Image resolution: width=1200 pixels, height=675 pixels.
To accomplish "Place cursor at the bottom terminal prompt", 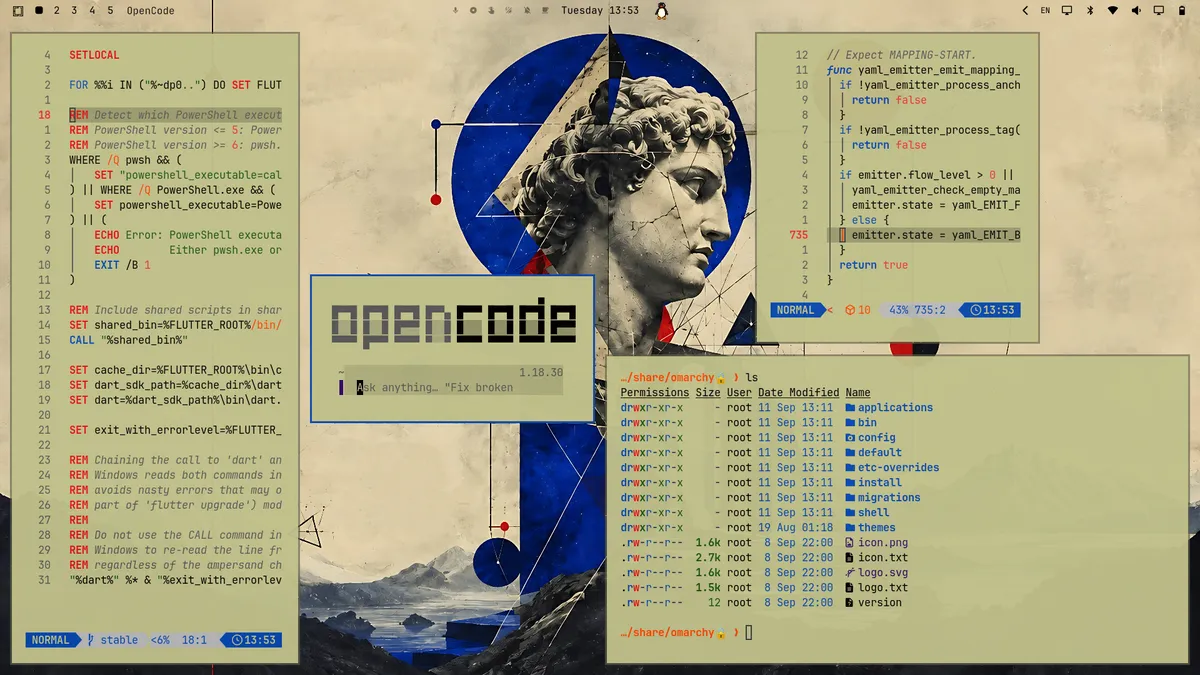I will click(x=748, y=632).
